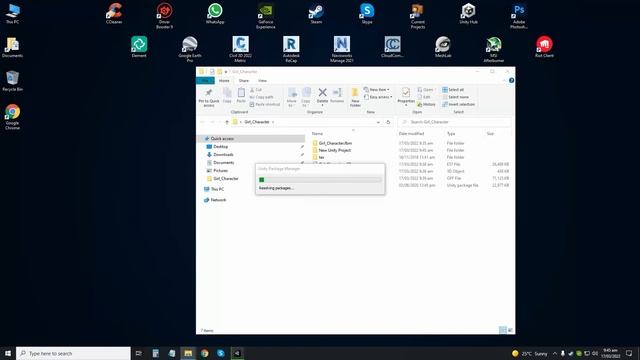Open the This PC desktop icon
640x360 pixels.
[12, 13]
